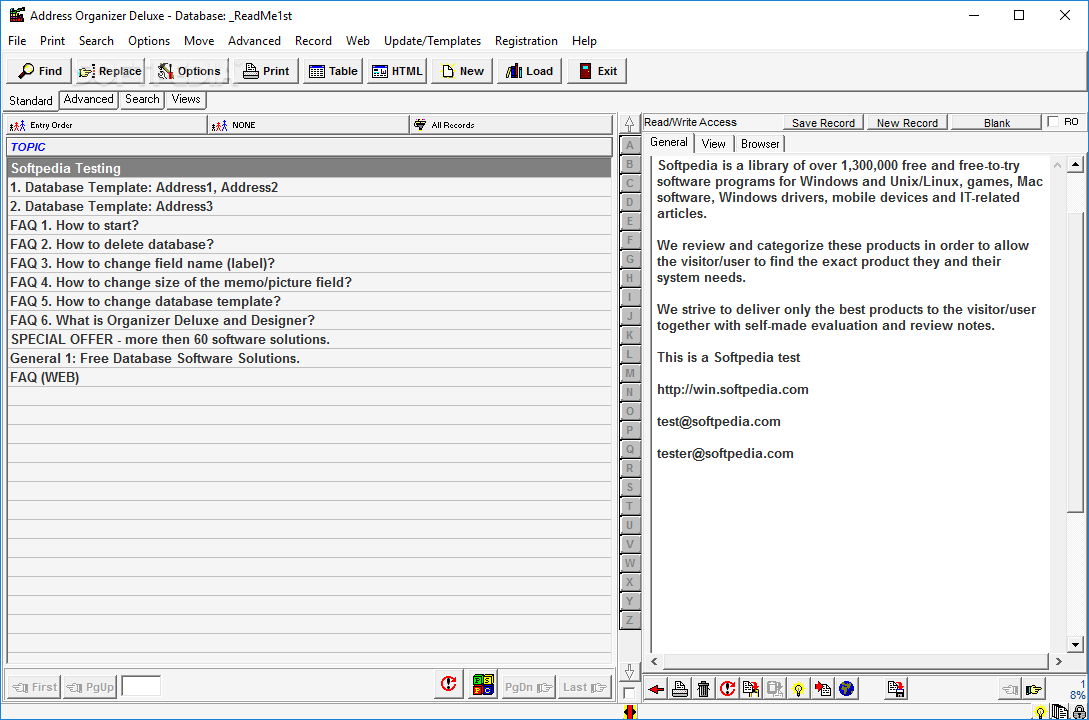Click the First navigation button
Viewport: 1089px width, 720px height.
coord(35,687)
